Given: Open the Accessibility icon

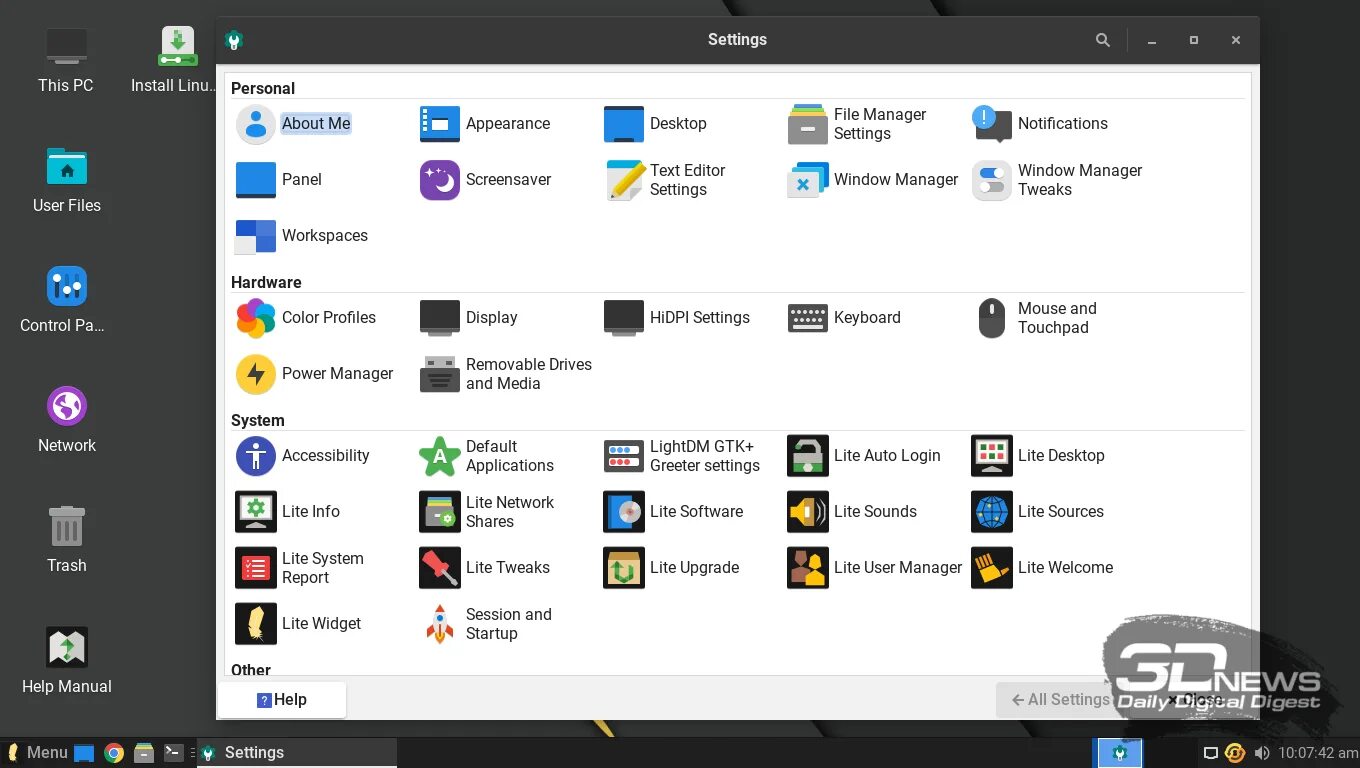Looking at the screenshot, I should [256, 456].
